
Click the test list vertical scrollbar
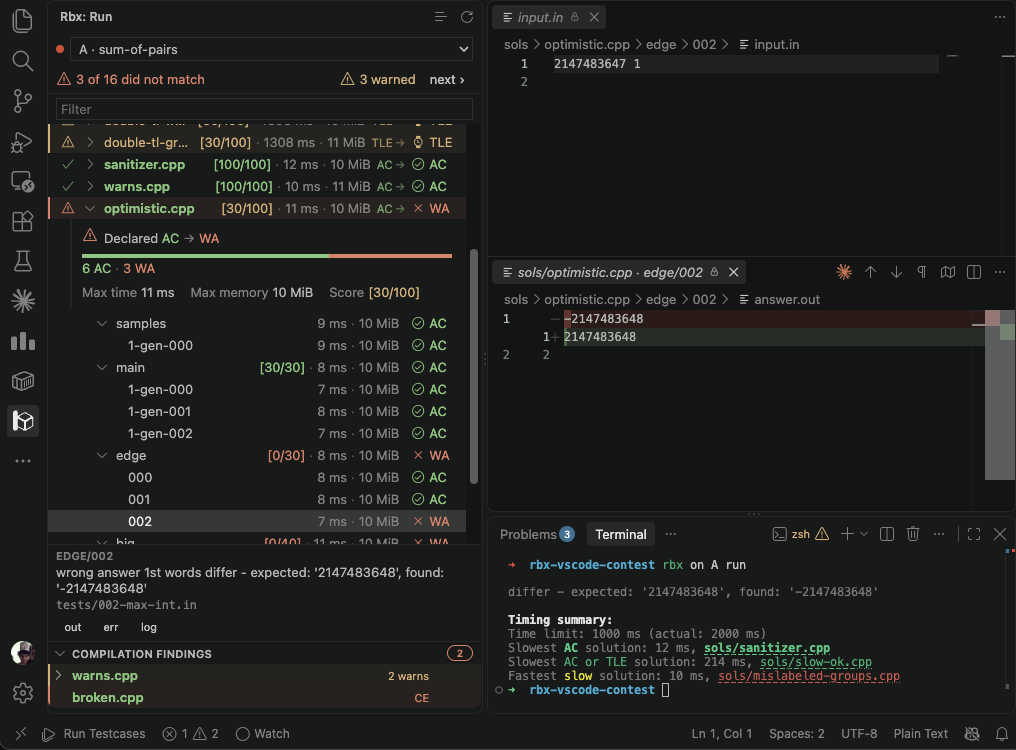[x=474, y=366]
